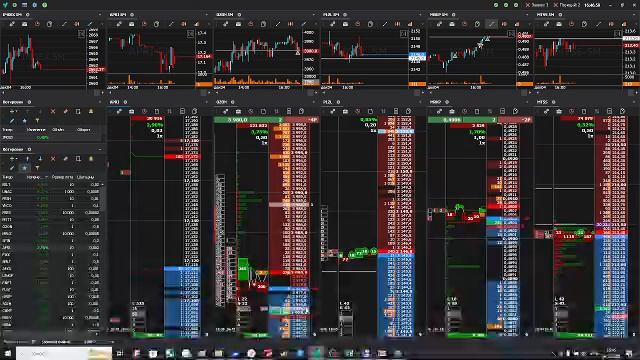Click the briefcase icon in the PLZL order book toolbar
This screenshot has width=640, height=360.
point(345,111)
